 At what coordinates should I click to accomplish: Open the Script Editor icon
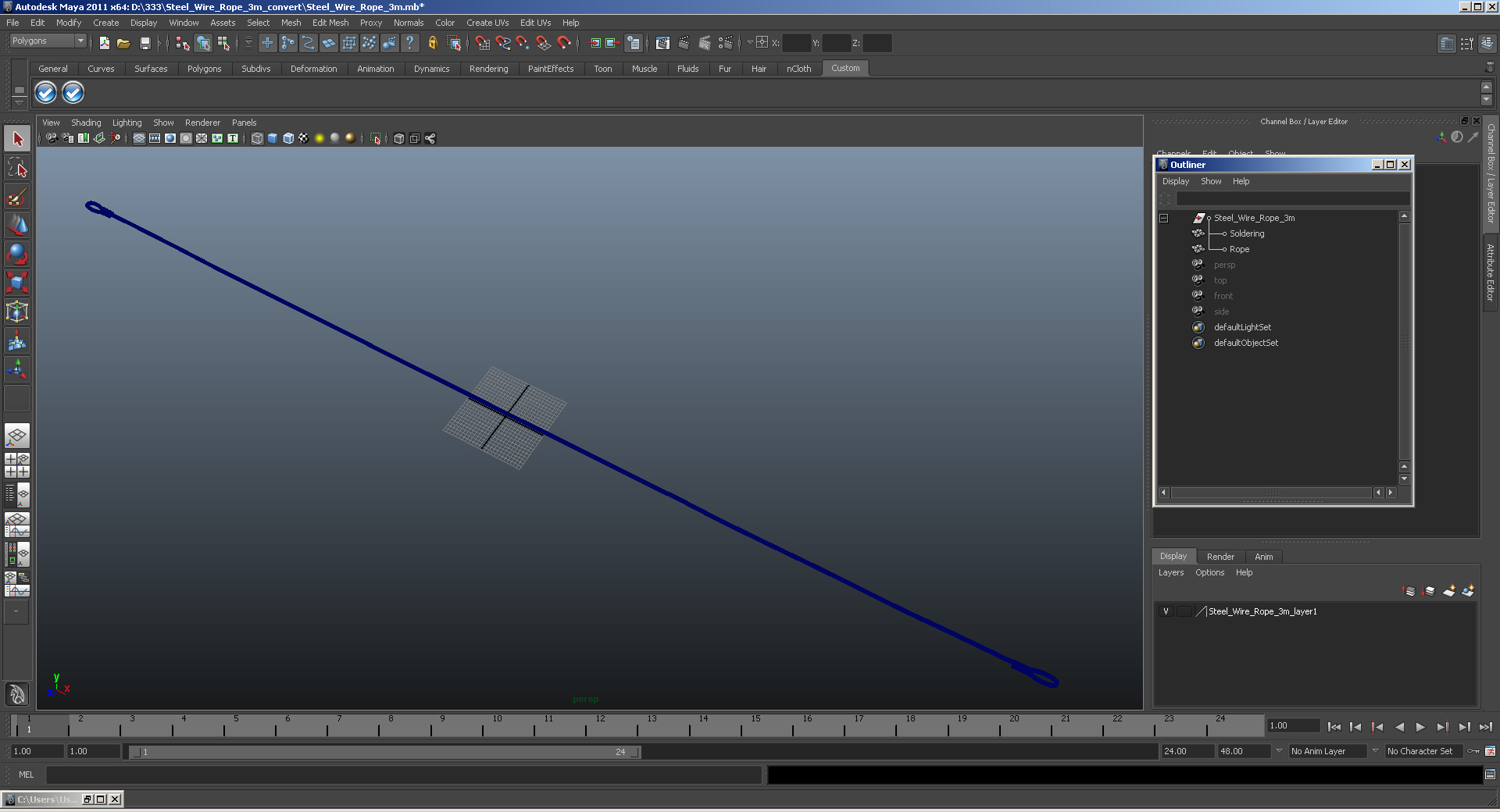[1490, 775]
